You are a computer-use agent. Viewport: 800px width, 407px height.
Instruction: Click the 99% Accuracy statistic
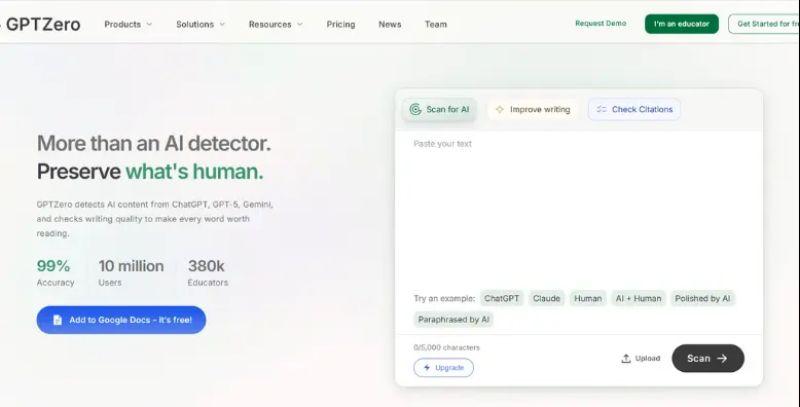click(55, 272)
